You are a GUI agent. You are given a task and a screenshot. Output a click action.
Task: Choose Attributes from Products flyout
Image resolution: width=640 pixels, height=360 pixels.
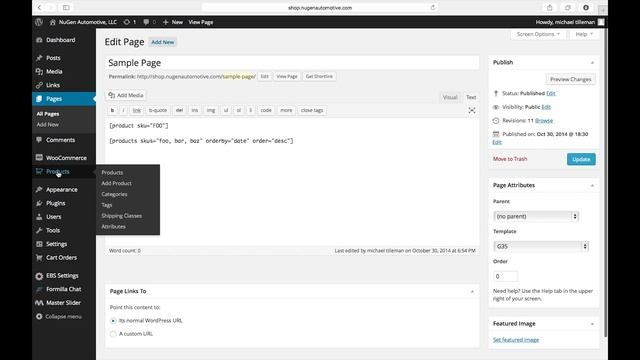[113, 227]
